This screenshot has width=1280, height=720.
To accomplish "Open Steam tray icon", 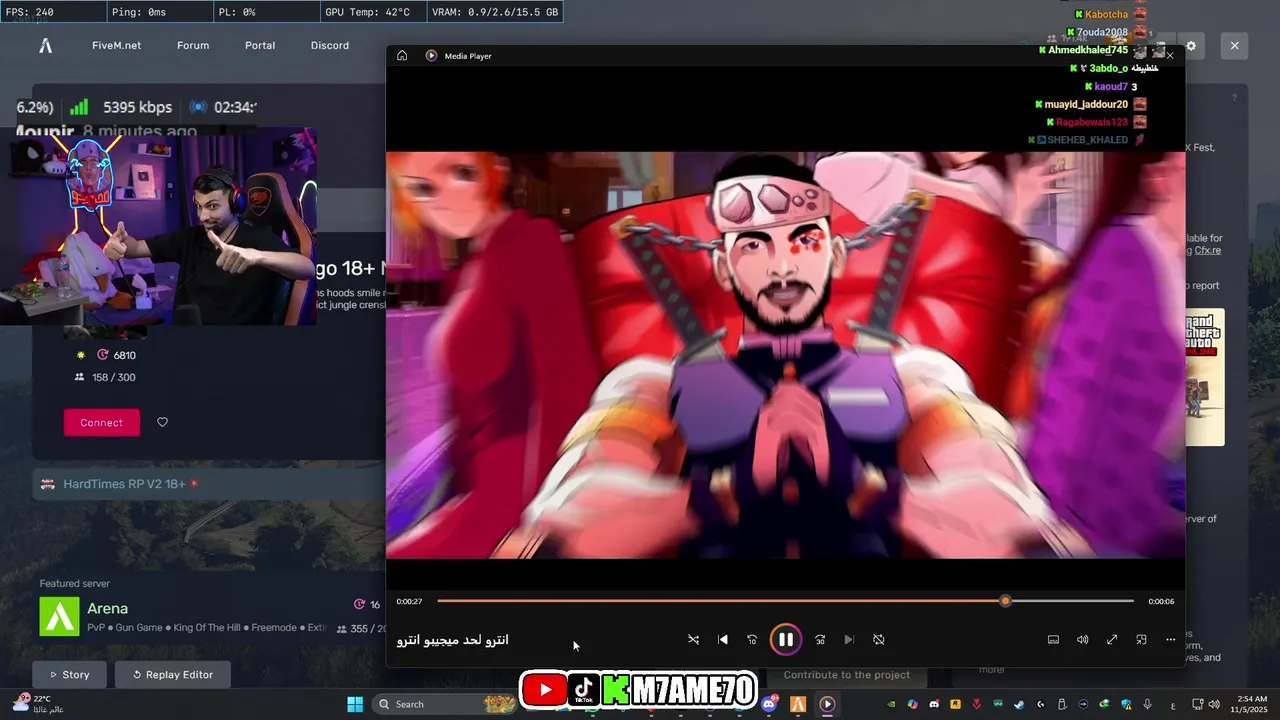I will [x=1019, y=704].
